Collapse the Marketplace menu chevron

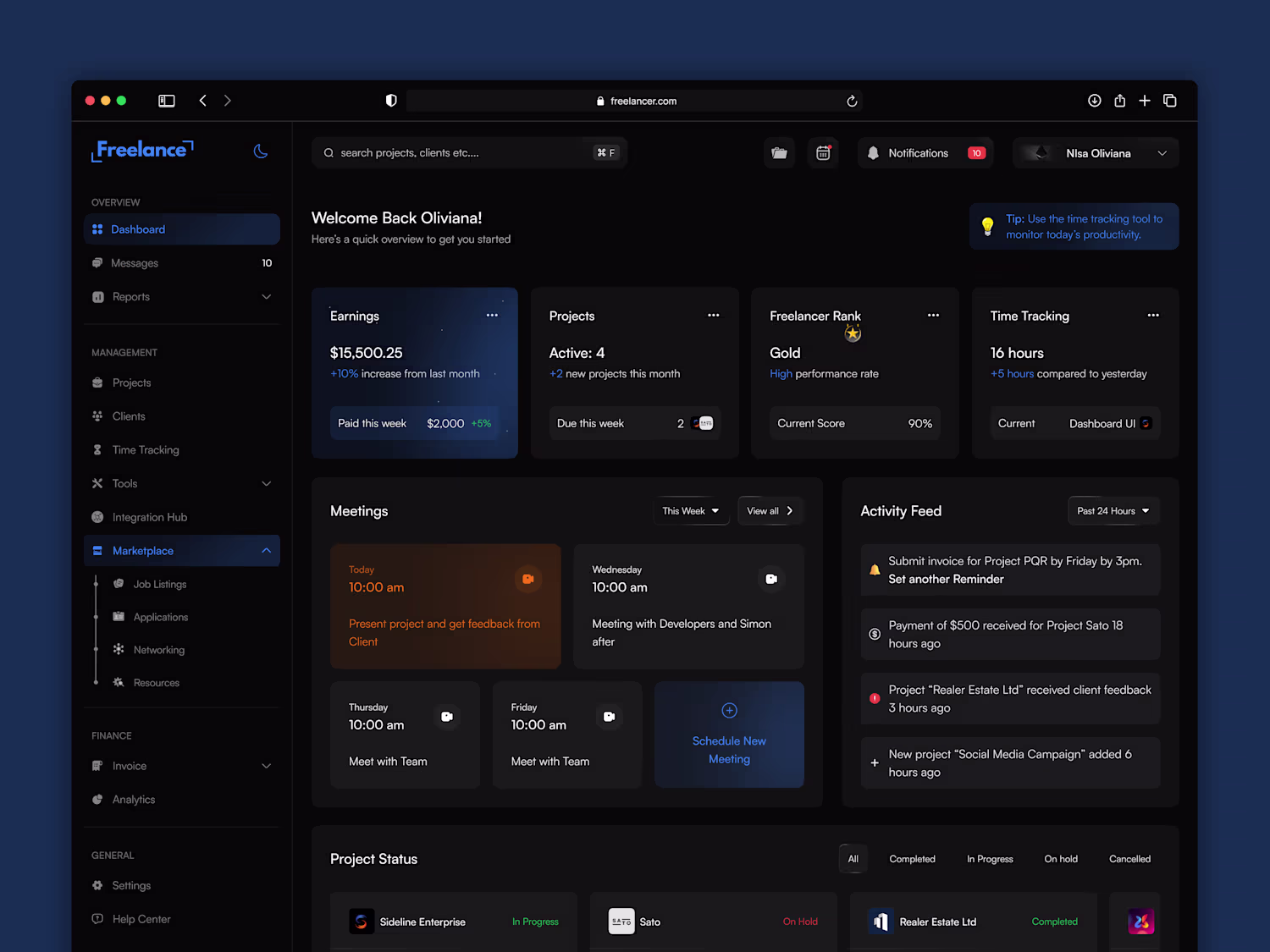click(x=267, y=551)
